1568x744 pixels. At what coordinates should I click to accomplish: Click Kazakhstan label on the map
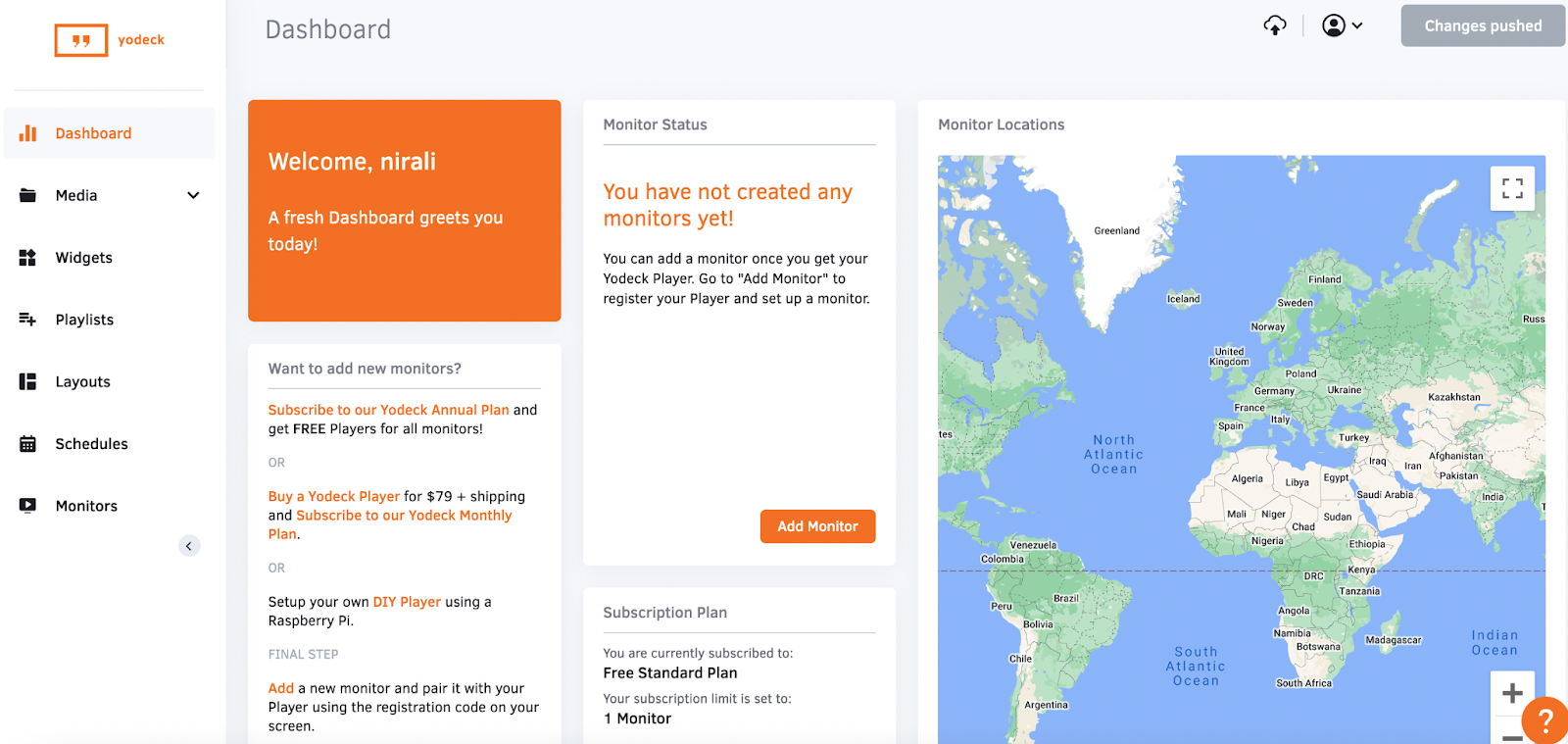click(x=1453, y=397)
